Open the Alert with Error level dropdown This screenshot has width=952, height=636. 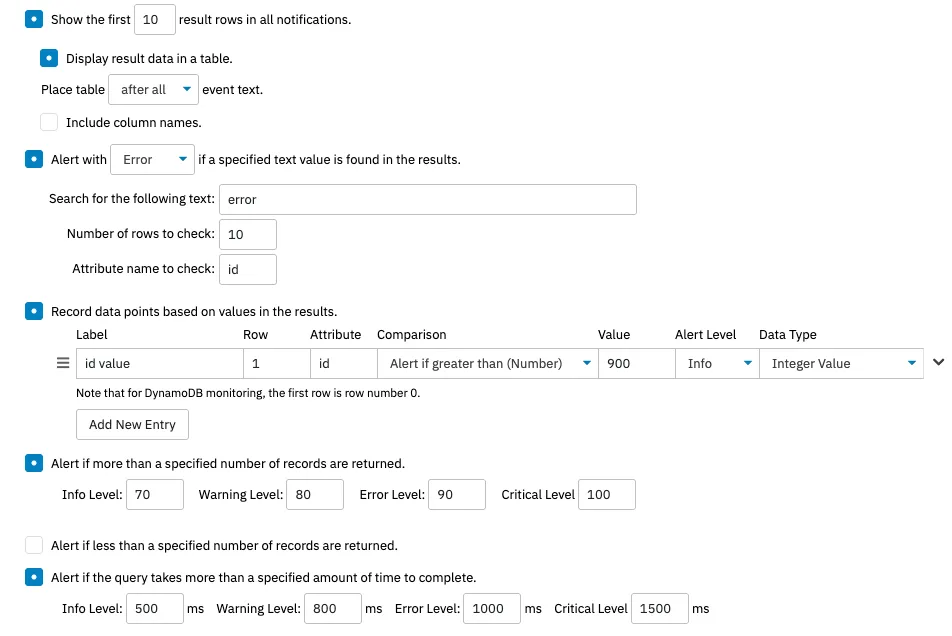point(152,160)
